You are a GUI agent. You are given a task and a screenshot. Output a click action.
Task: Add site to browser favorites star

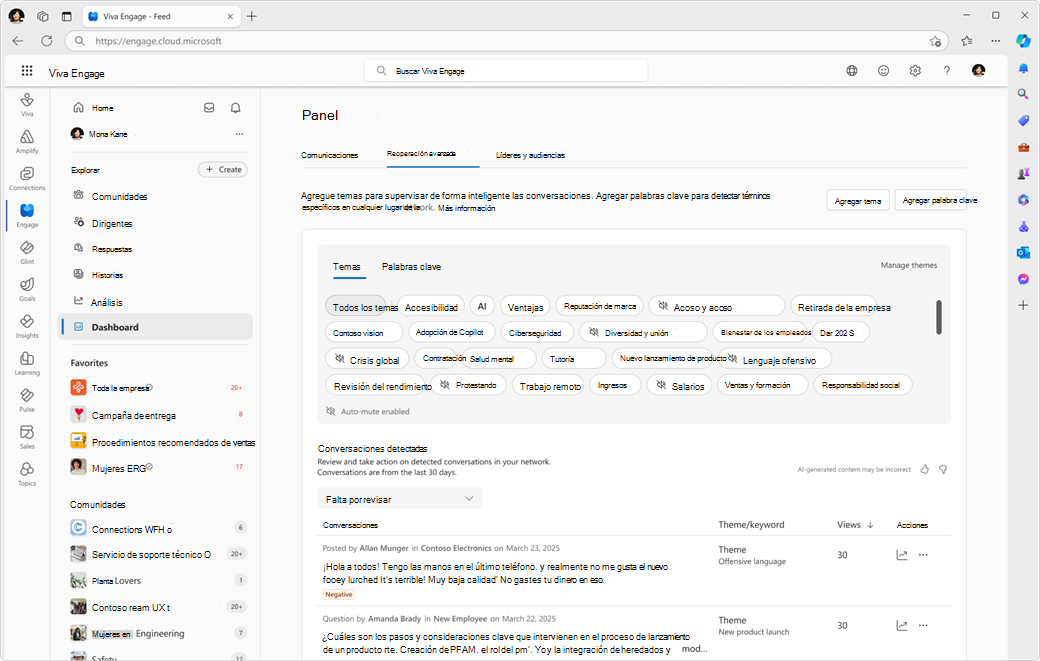(935, 41)
